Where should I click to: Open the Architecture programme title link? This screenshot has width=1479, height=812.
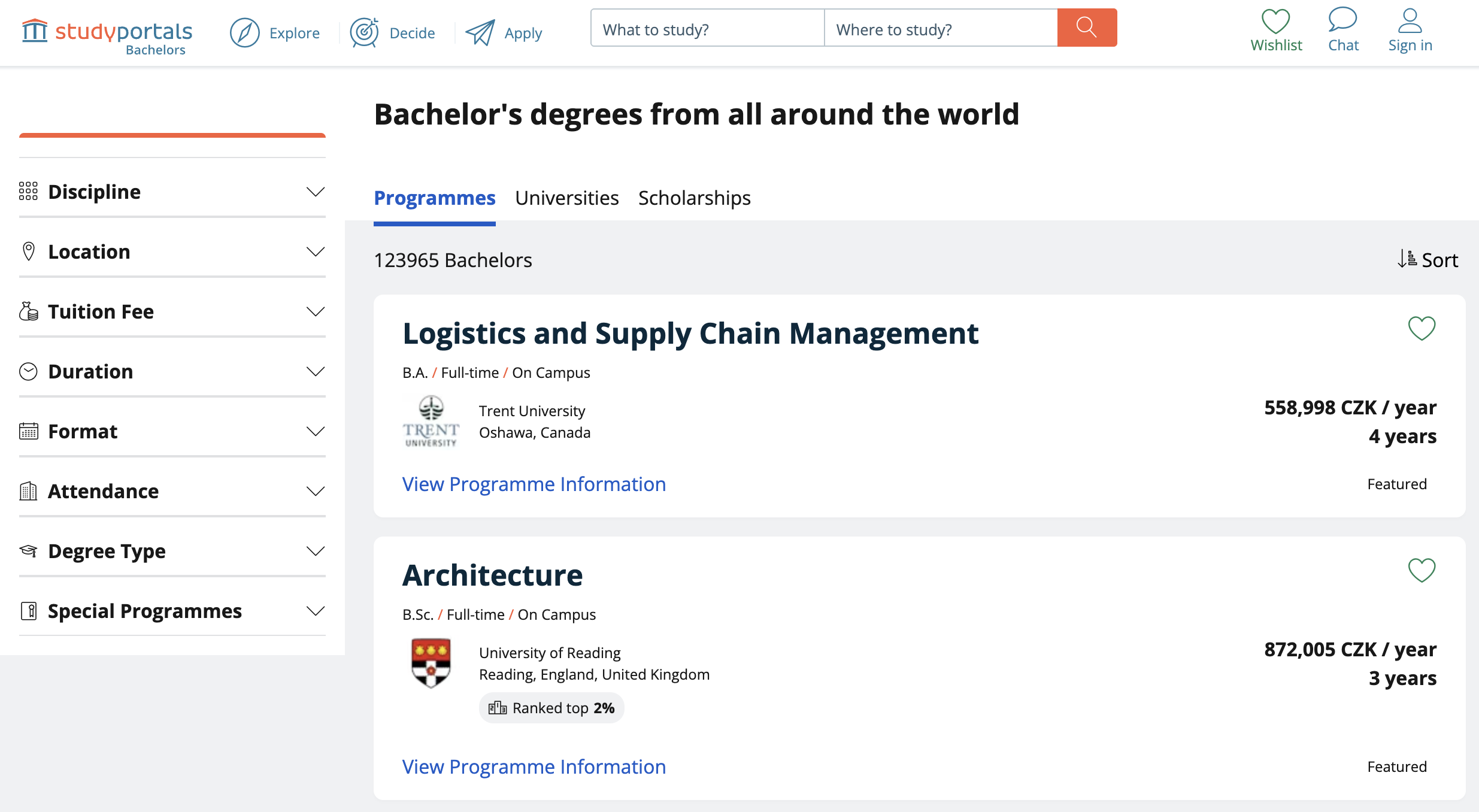pos(492,575)
